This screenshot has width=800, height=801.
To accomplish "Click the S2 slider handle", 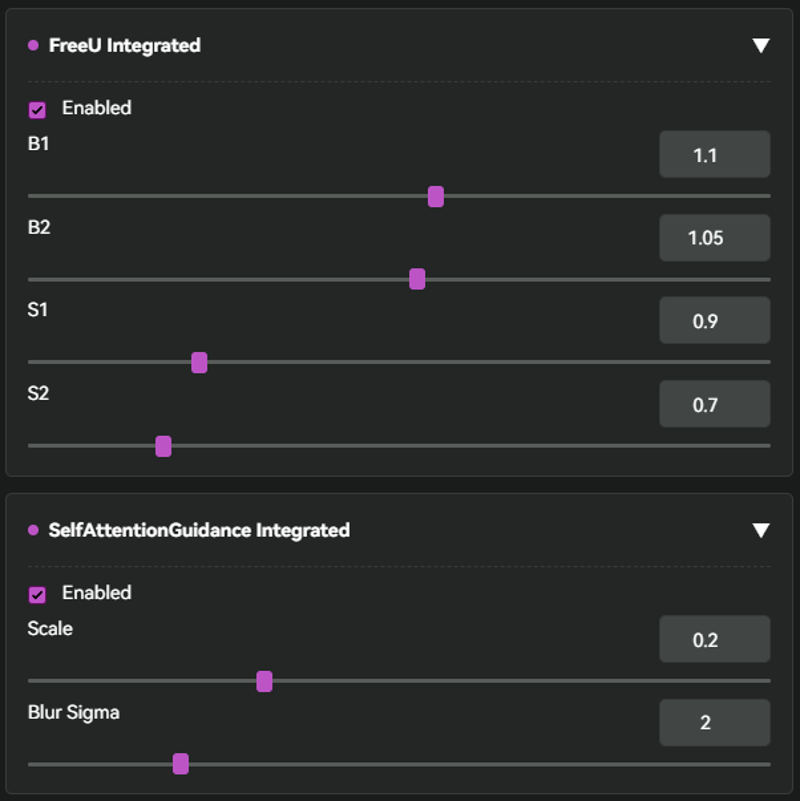I will coord(164,446).
